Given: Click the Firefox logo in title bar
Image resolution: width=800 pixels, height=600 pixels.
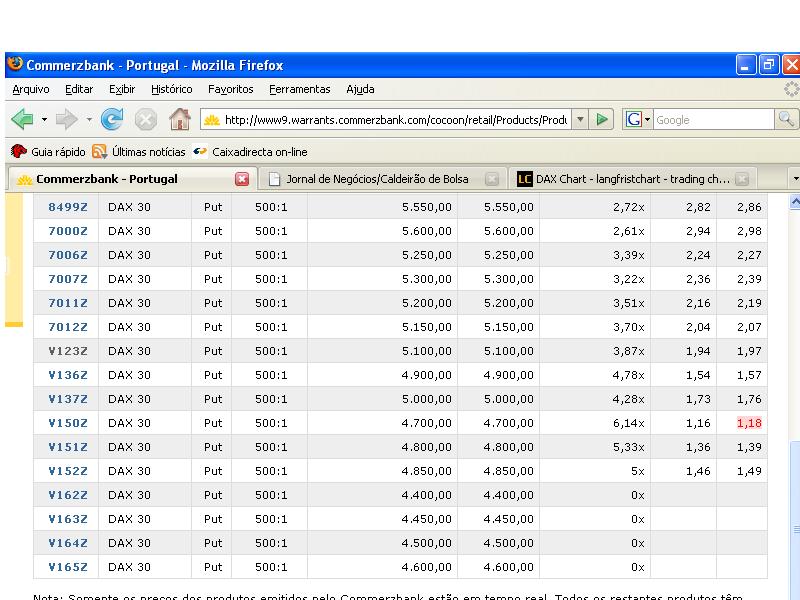Looking at the screenshot, I should (15, 64).
